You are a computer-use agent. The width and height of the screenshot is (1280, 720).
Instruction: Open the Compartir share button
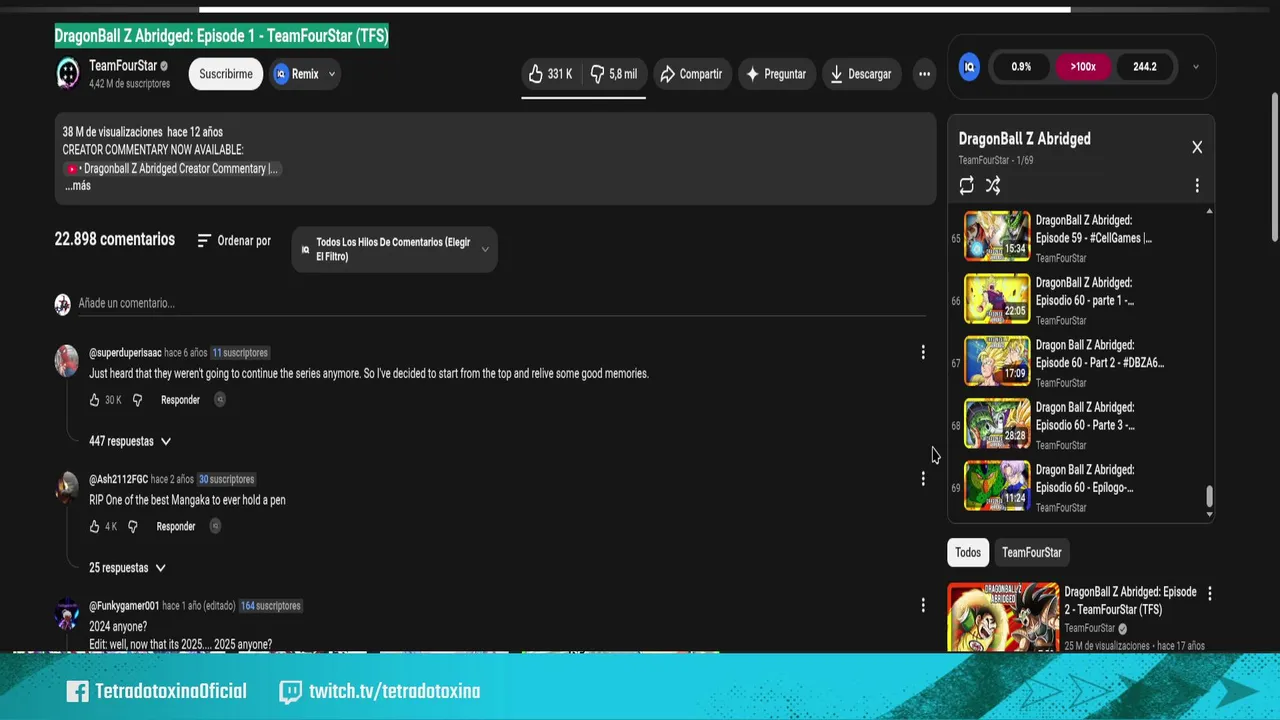click(x=691, y=74)
